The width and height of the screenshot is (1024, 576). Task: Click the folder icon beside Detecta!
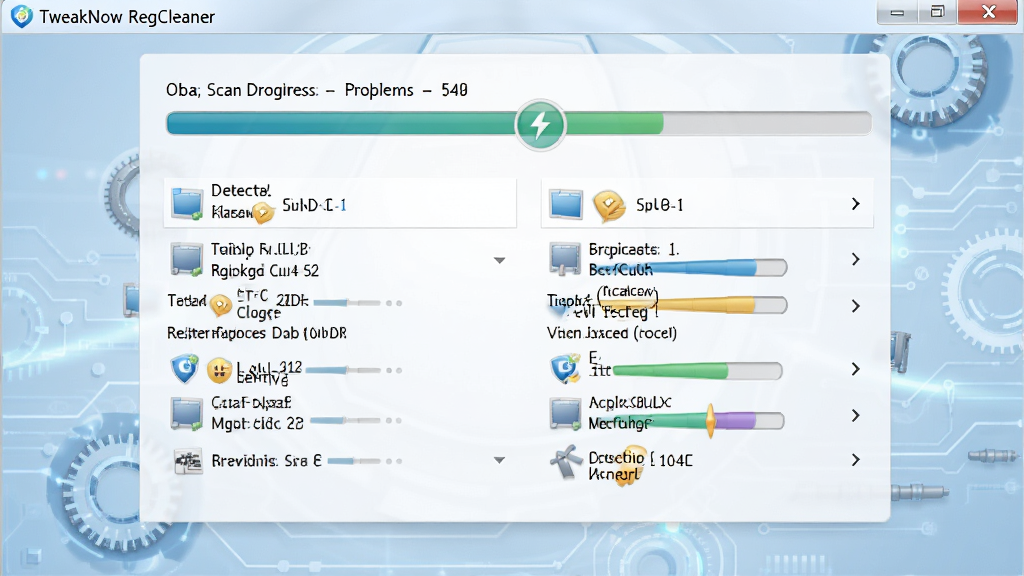[x=187, y=204]
